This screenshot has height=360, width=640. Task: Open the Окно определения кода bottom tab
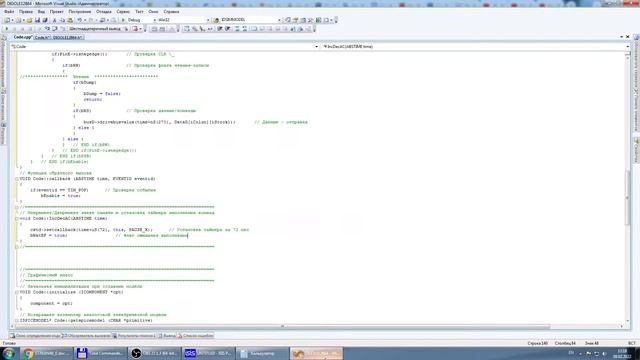[x=35, y=336]
